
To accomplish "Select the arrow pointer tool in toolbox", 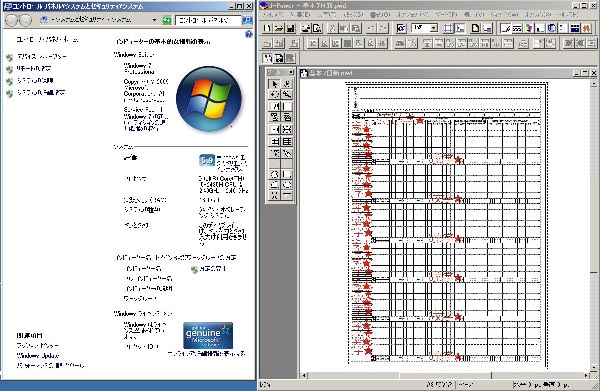I will [274, 83].
